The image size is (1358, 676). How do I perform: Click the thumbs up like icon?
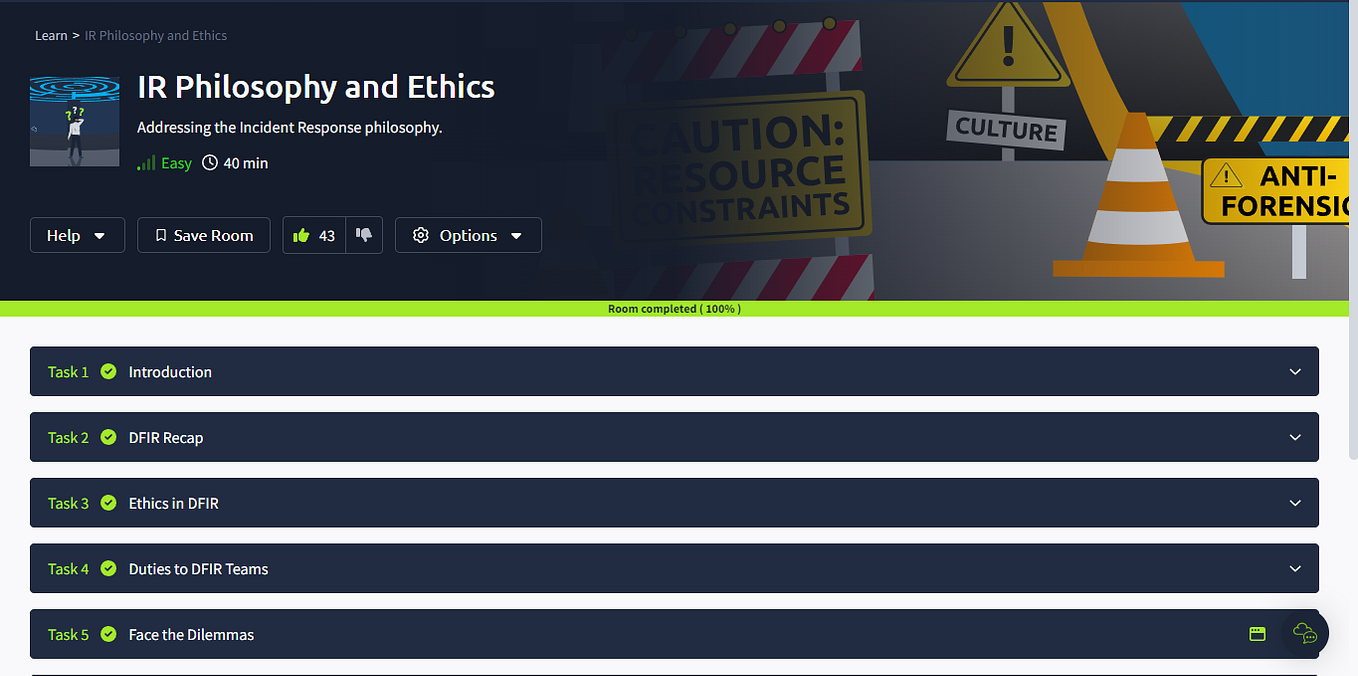tap(305, 234)
